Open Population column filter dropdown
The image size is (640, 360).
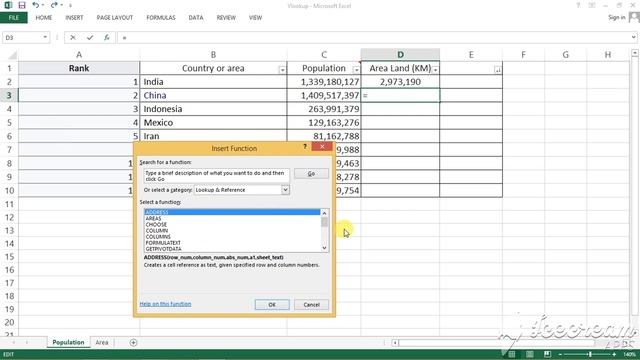[x=356, y=70]
